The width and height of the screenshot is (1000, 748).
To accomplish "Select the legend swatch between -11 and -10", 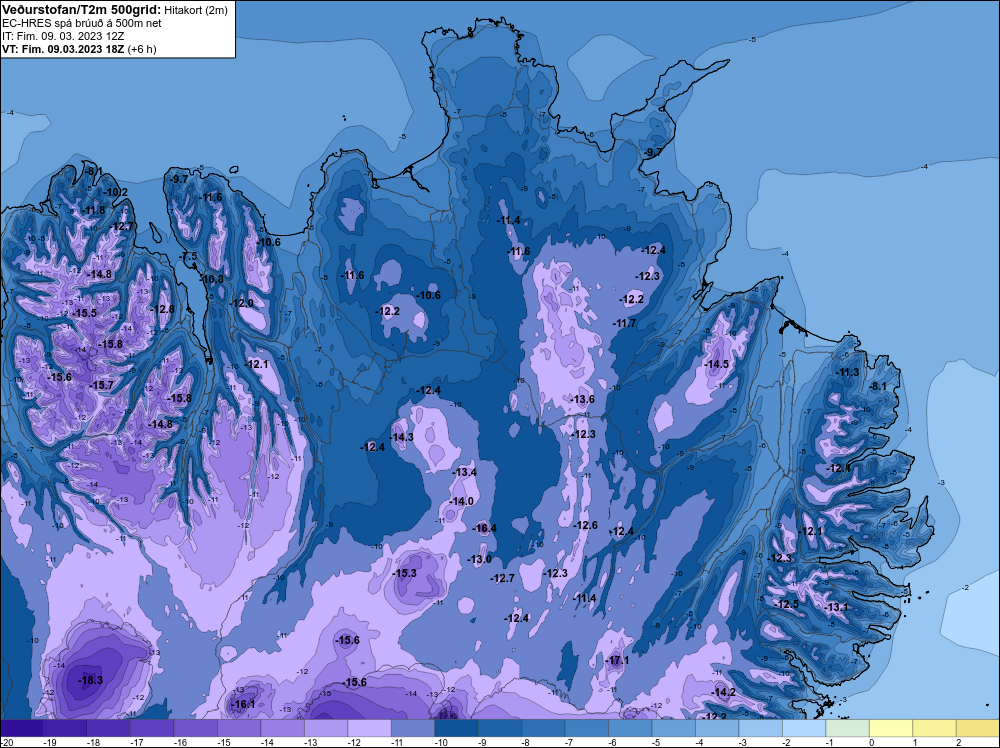I will 413,728.
